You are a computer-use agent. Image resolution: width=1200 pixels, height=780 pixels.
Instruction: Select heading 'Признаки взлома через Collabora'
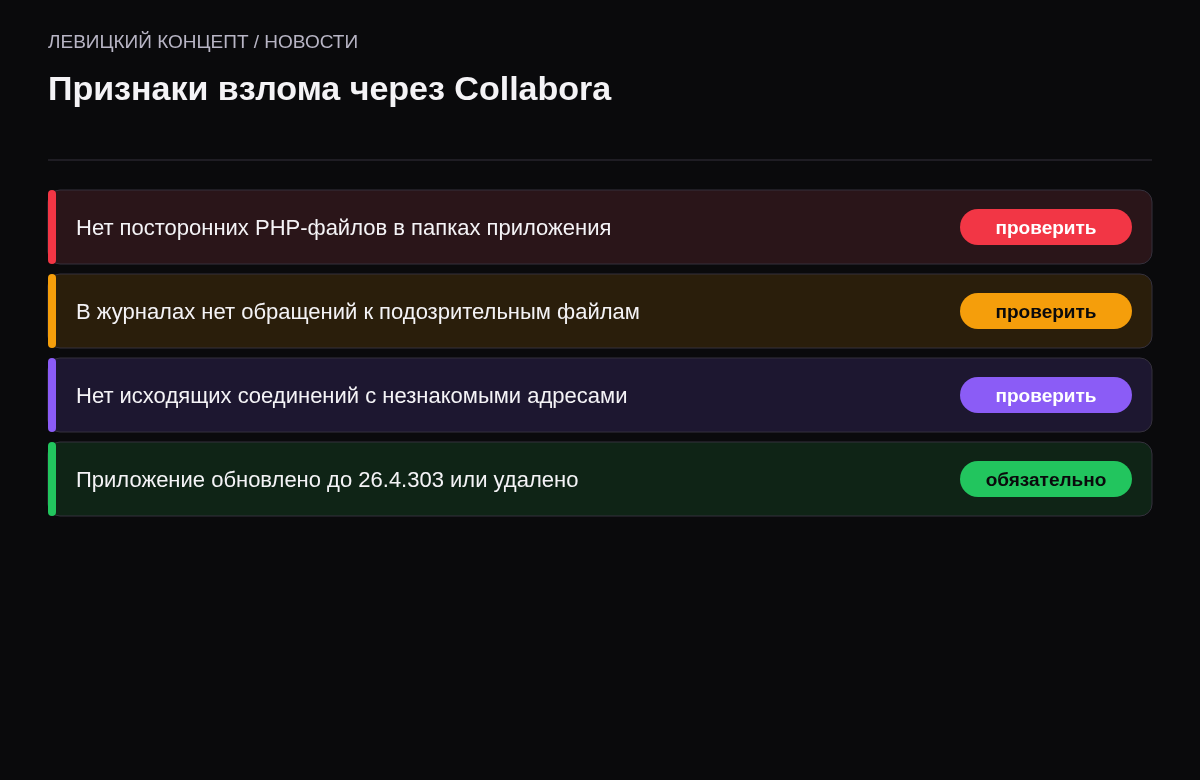329,89
